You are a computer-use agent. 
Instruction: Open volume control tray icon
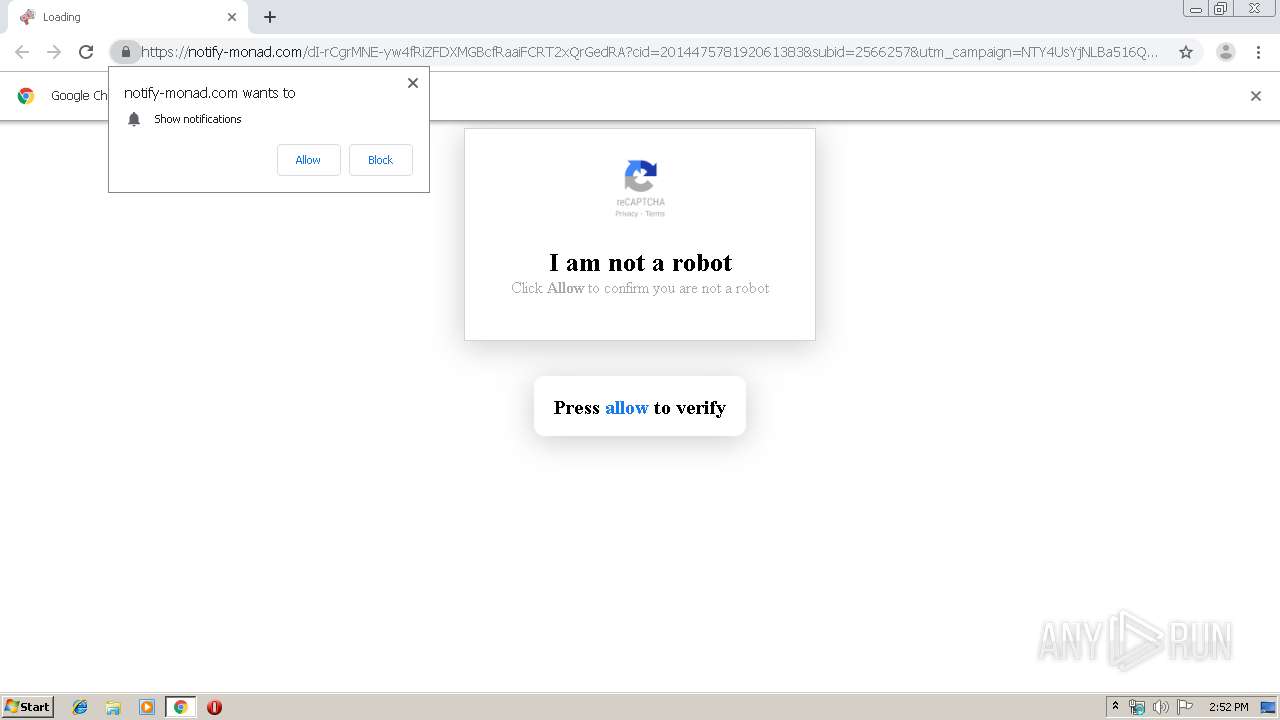[x=1160, y=707]
